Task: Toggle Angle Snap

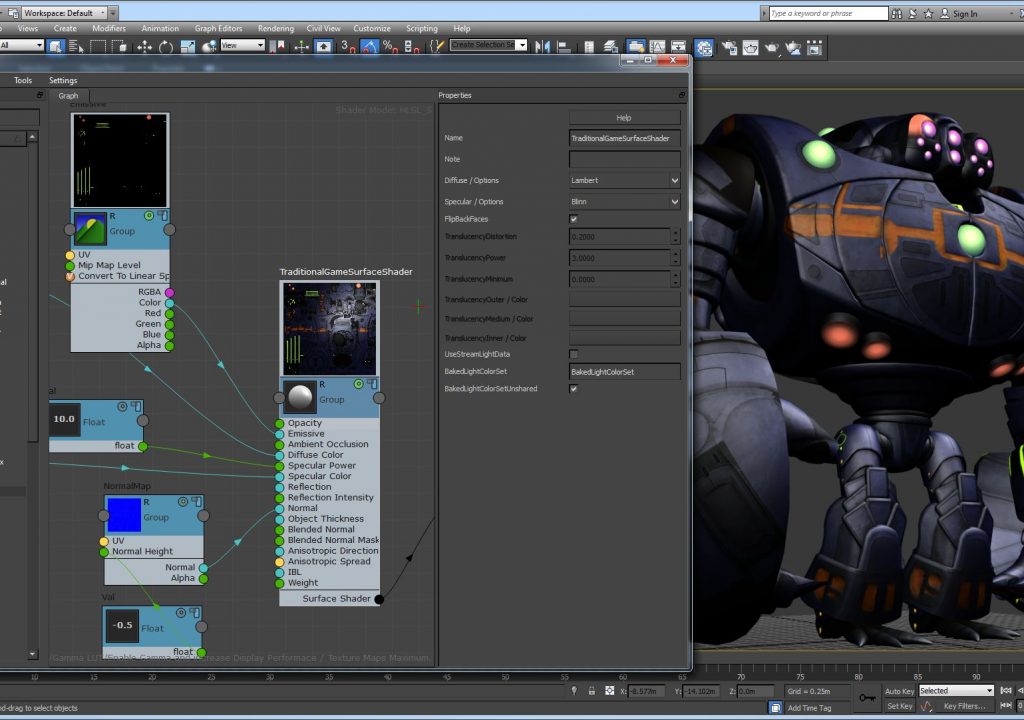Action: coord(370,46)
